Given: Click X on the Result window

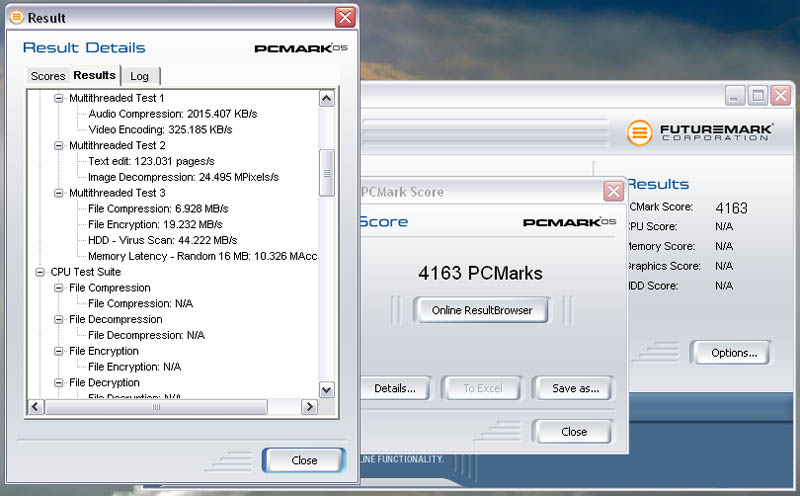Looking at the screenshot, I should [x=345, y=17].
